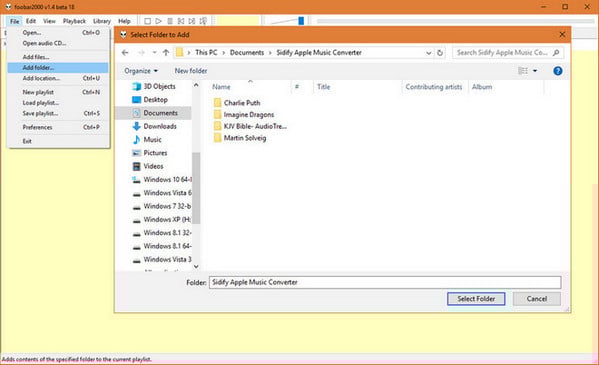The image size is (599, 365).
Task: Open Help with question mark icon
Action: click(x=558, y=71)
